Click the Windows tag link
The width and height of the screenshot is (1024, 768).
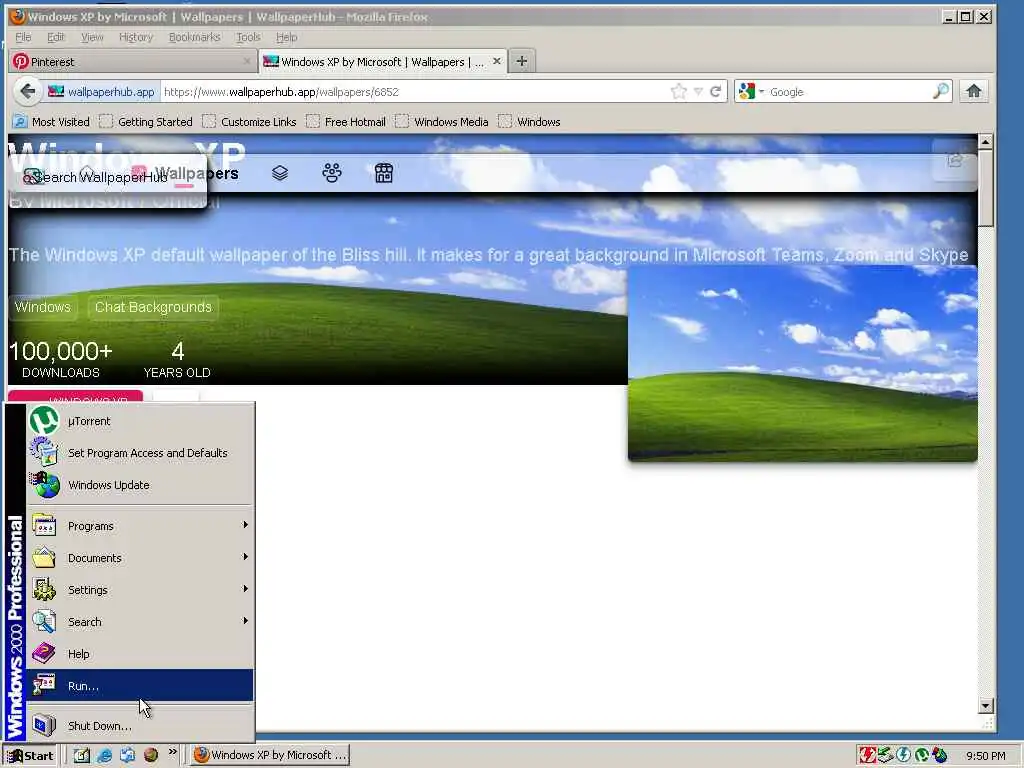pyautogui.click(x=42, y=307)
